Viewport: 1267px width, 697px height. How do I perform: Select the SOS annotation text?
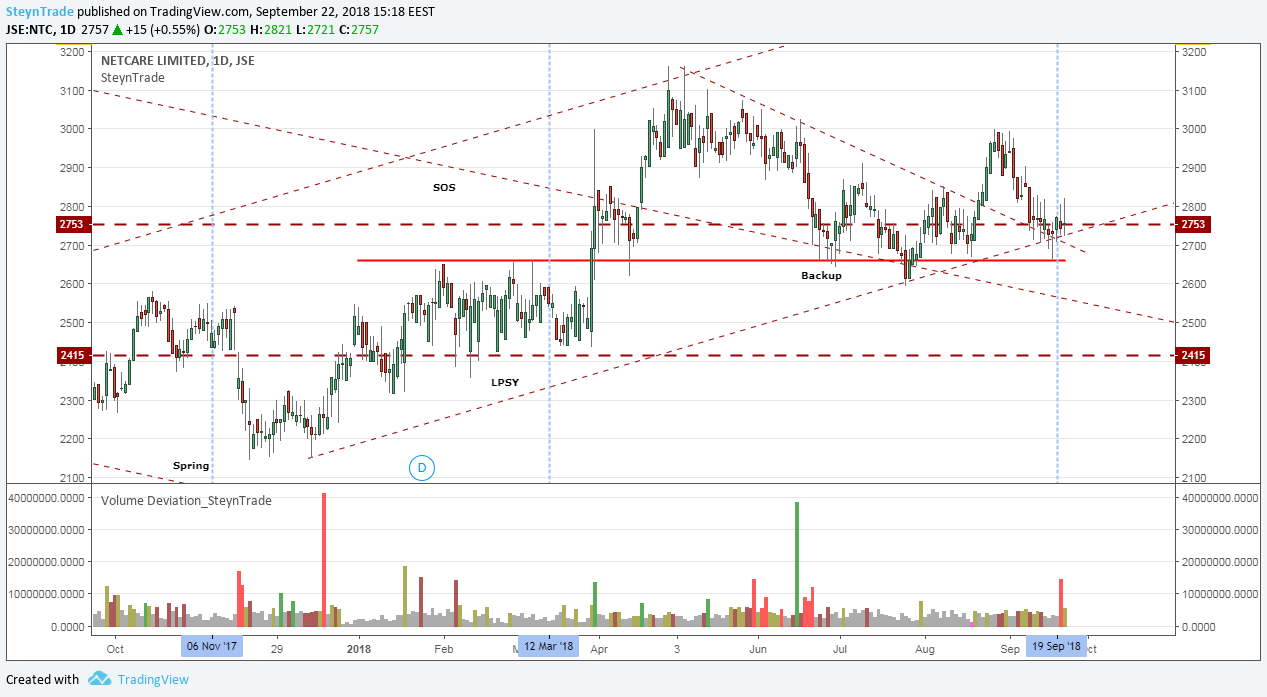click(444, 187)
